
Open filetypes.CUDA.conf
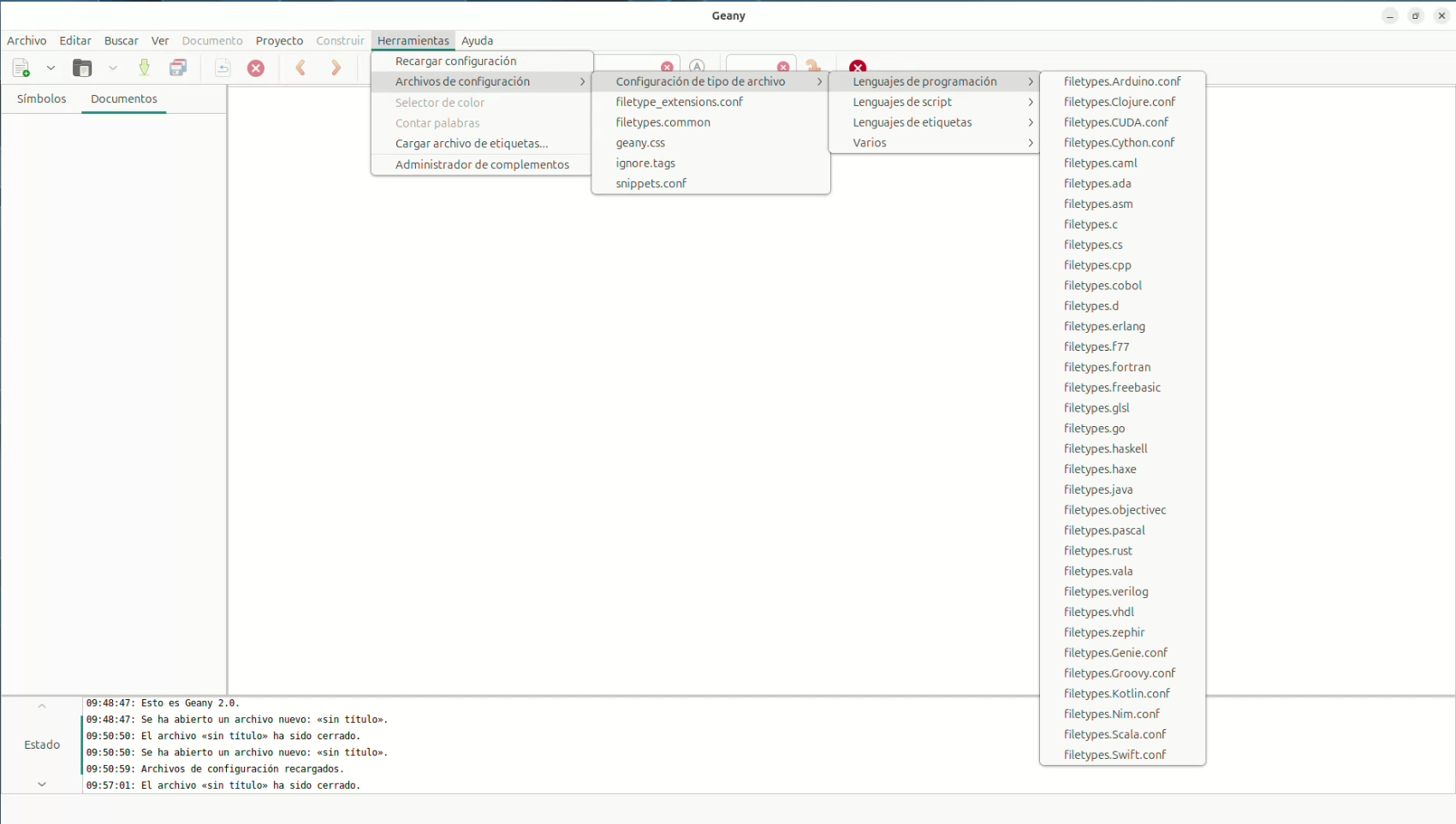1122,122
